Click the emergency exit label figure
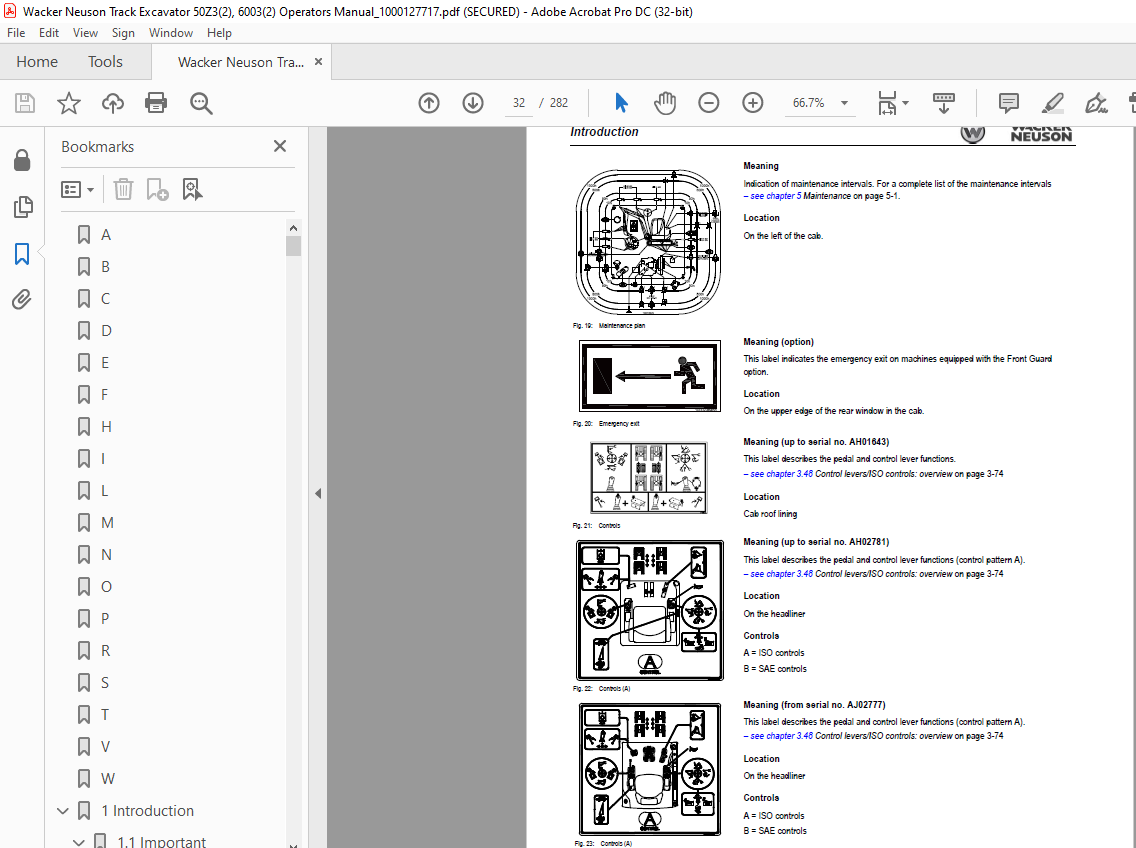Screen dimensions: 1136x848 tap(650, 376)
